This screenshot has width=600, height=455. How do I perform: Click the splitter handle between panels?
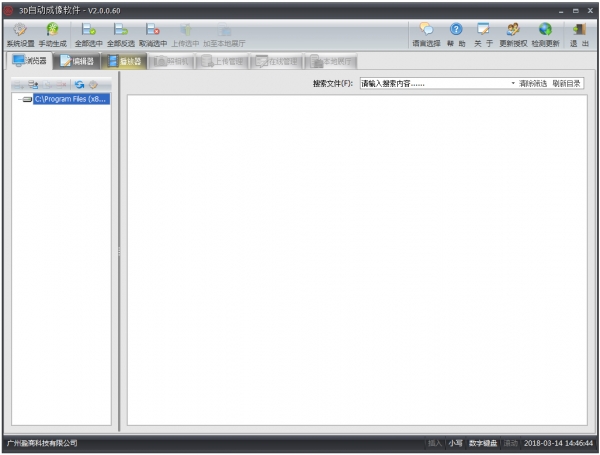click(119, 251)
